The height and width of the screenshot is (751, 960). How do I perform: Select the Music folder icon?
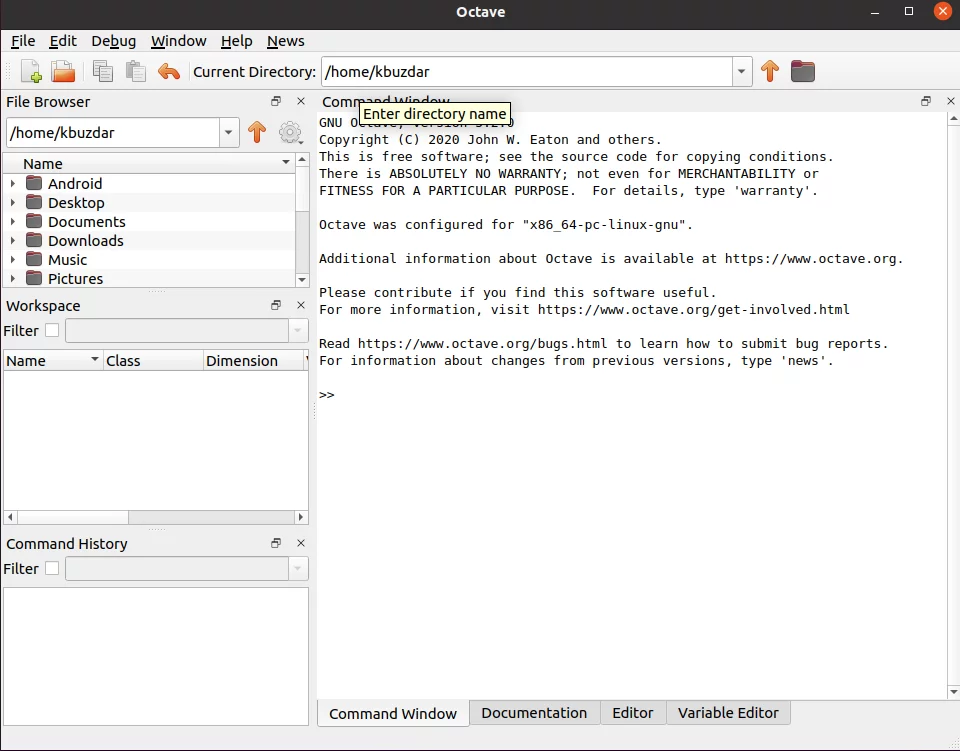pyautogui.click(x=34, y=259)
